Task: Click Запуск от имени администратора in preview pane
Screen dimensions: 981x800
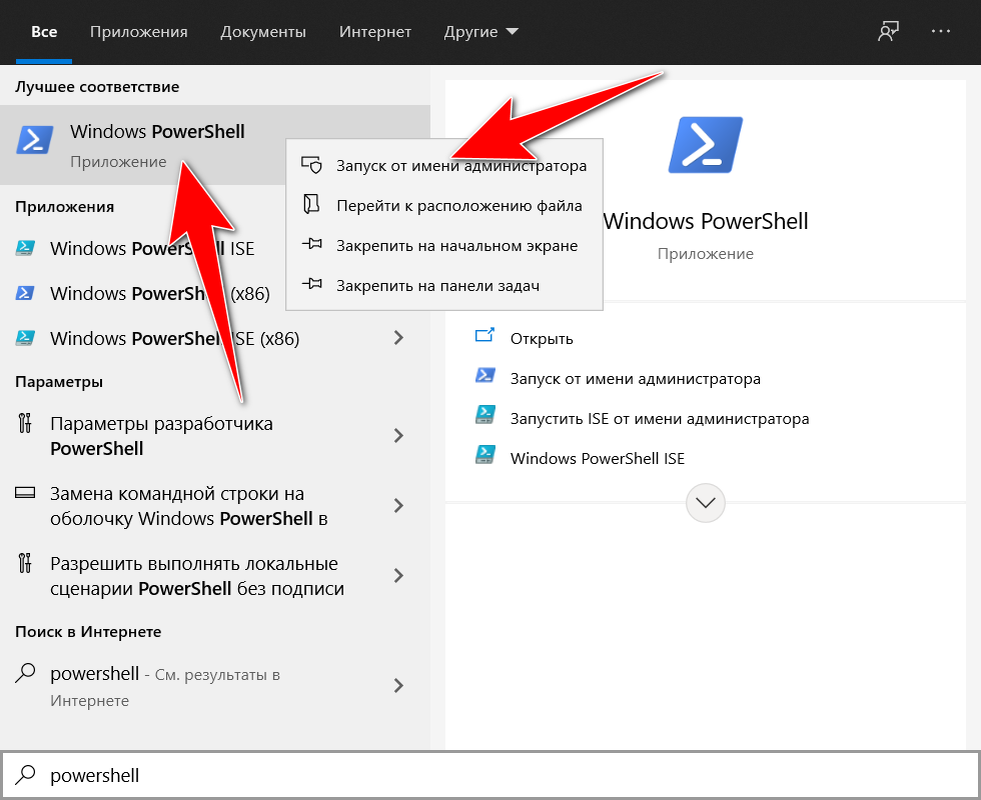Action: pyautogui.click(x=635, y=379)
